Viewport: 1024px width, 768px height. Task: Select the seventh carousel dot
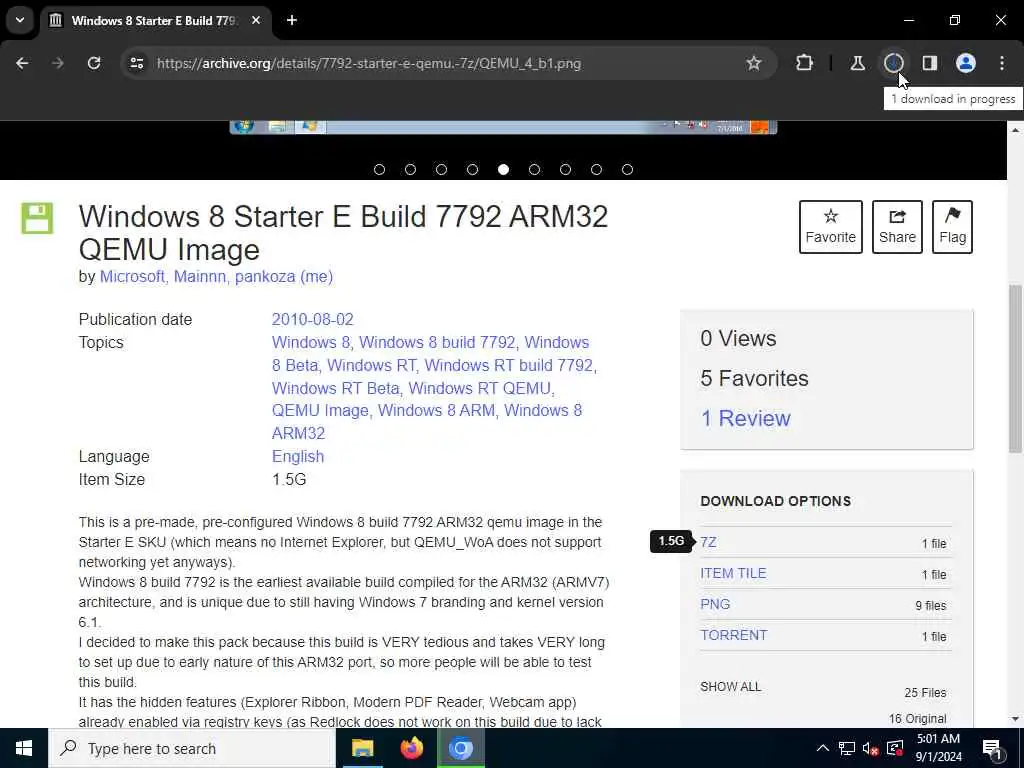tap(565, 170)
